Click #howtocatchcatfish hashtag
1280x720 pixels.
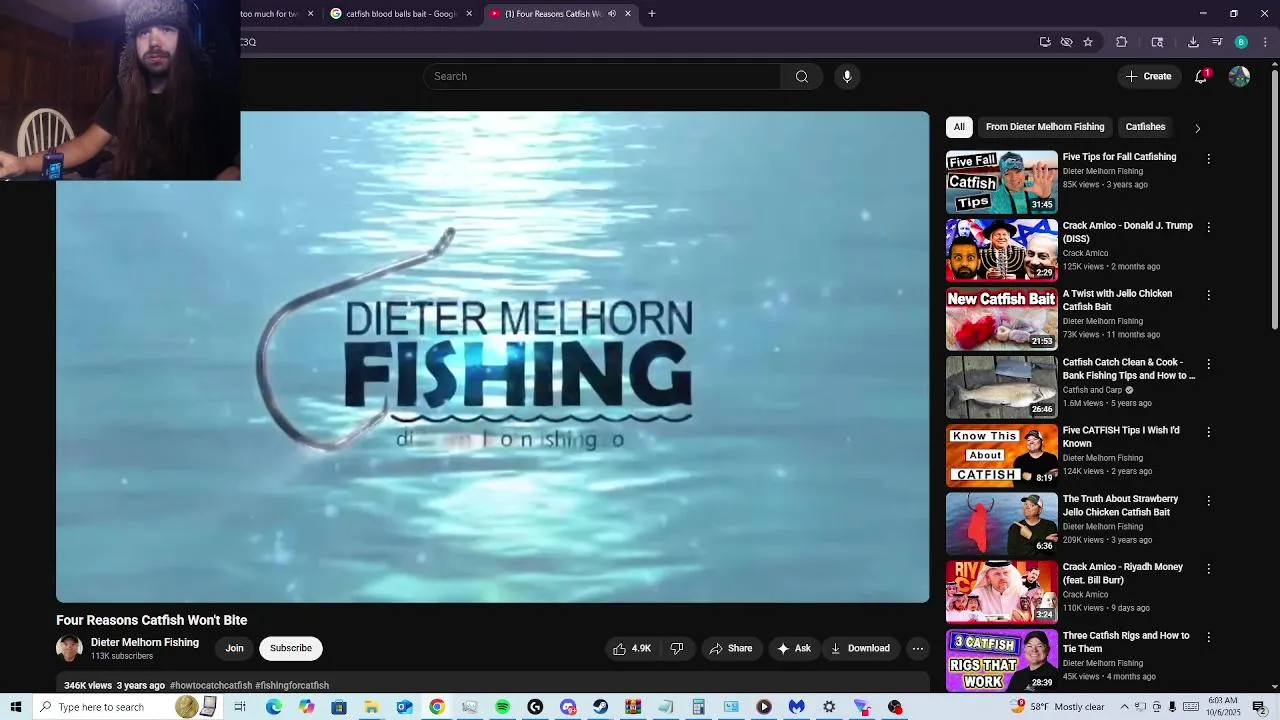211,686
